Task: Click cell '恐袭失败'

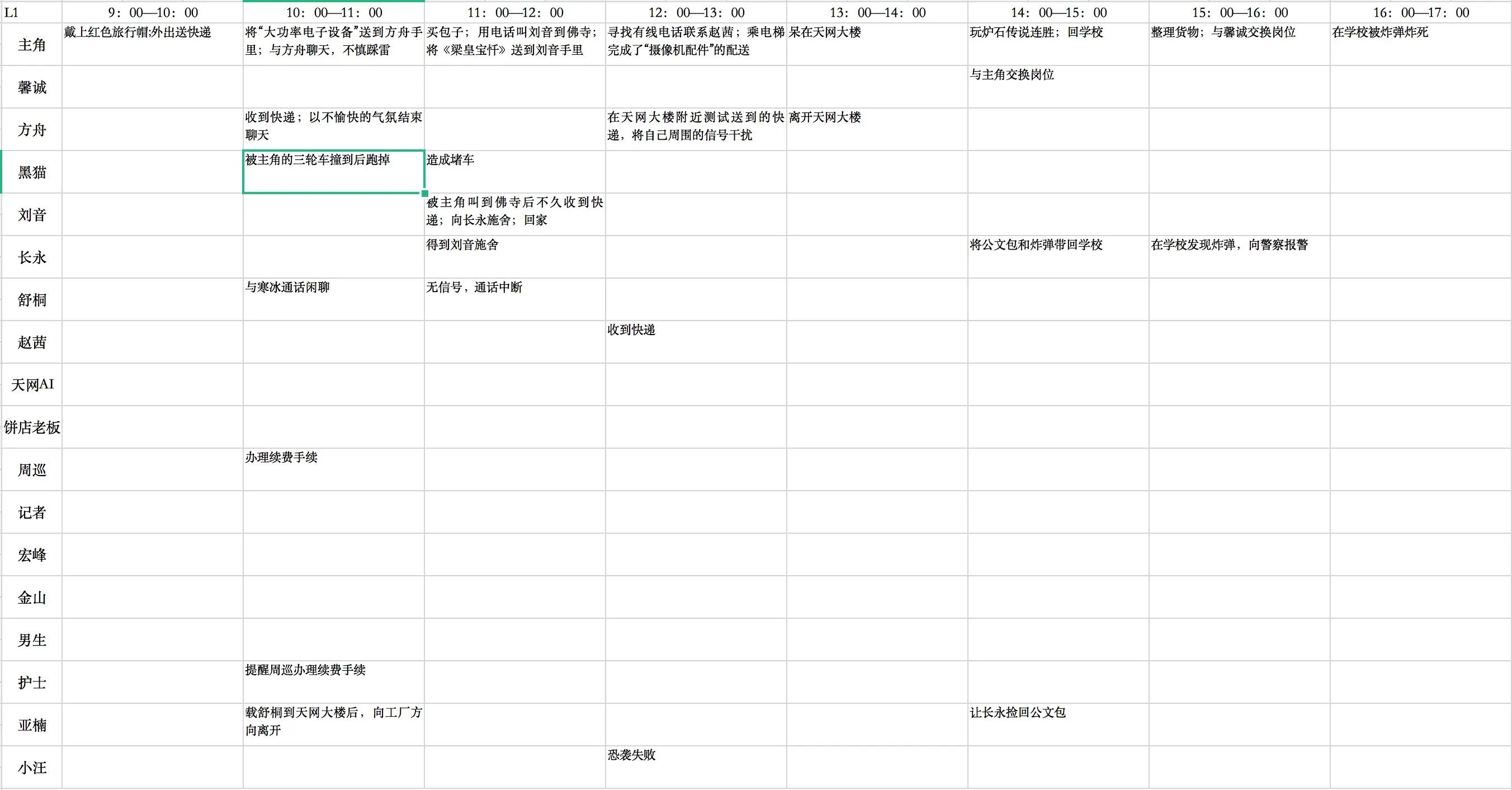Action: (x=696, y=767)
